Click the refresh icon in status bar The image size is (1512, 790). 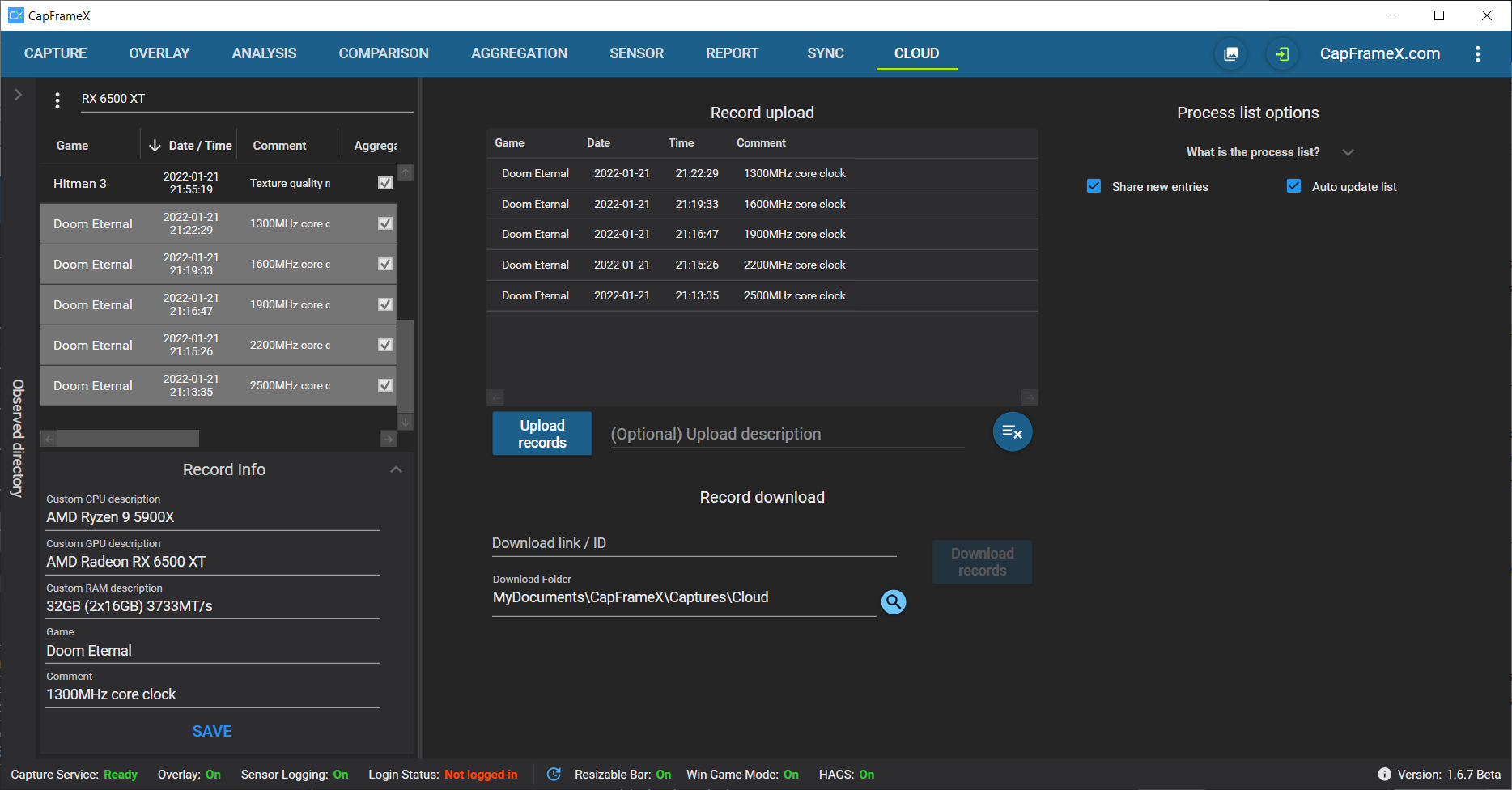click(x=554, y=775)
